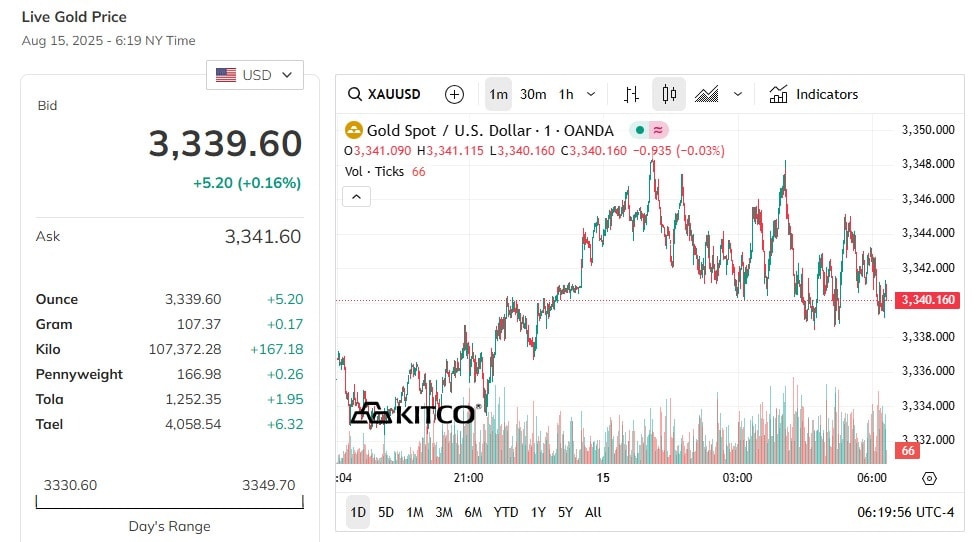Click the 06:19:56 UTC-4 timezone button
The height and width of the screenshot is (542, 979).
[905, 512]
